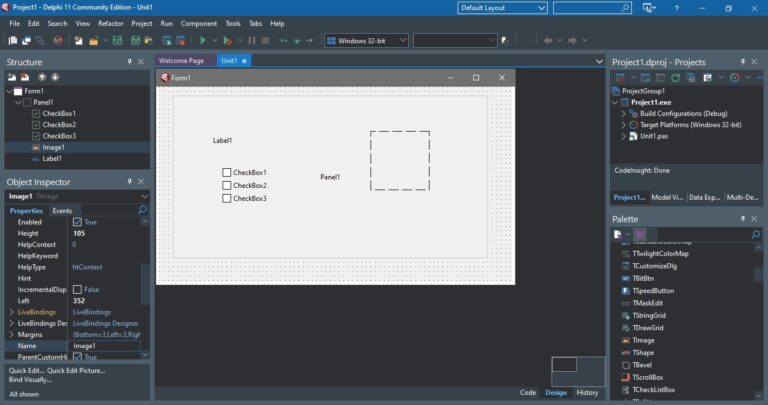Image resolution: width=768 pixels, height=405 pixels.
Task: Expand Build Configurations (Debug) node
Action: (x=623, y=113)
